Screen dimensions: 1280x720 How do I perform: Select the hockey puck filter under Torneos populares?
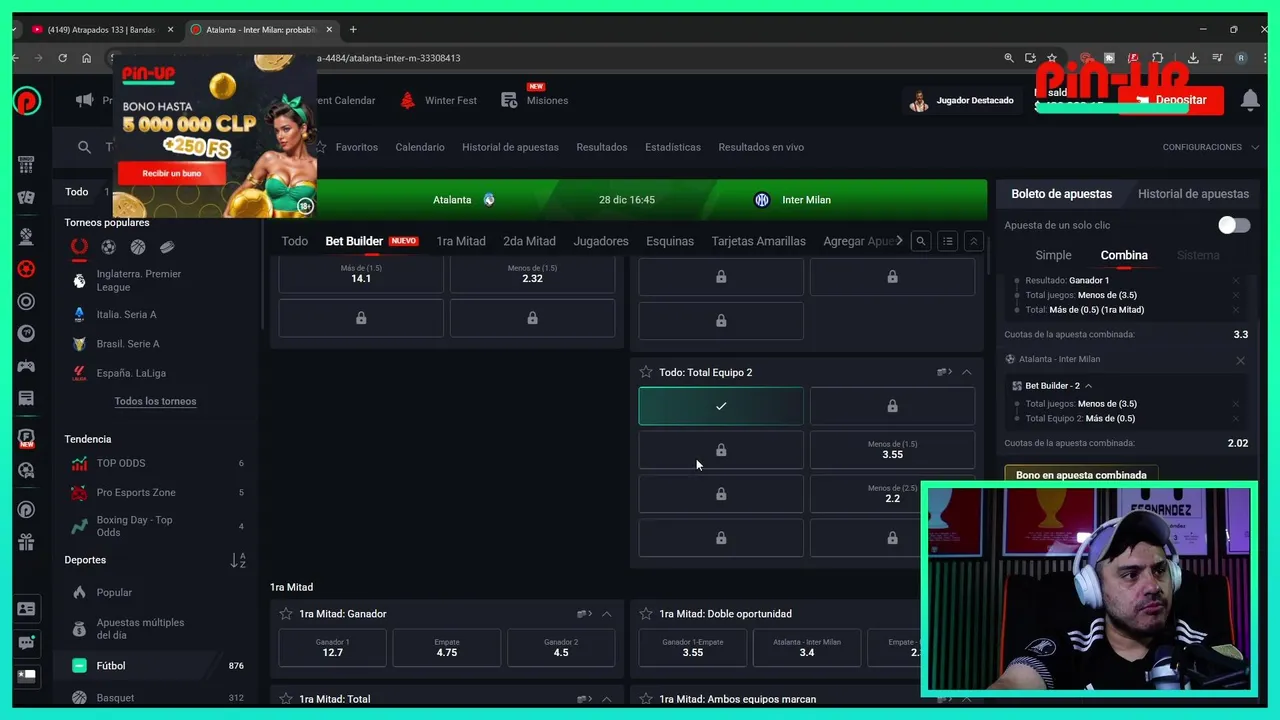[x=167, y=247]
